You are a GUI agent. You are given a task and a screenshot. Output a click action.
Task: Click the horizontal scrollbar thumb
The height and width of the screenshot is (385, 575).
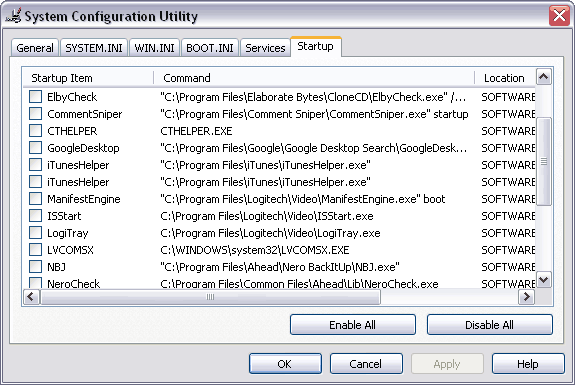[210, 297]
